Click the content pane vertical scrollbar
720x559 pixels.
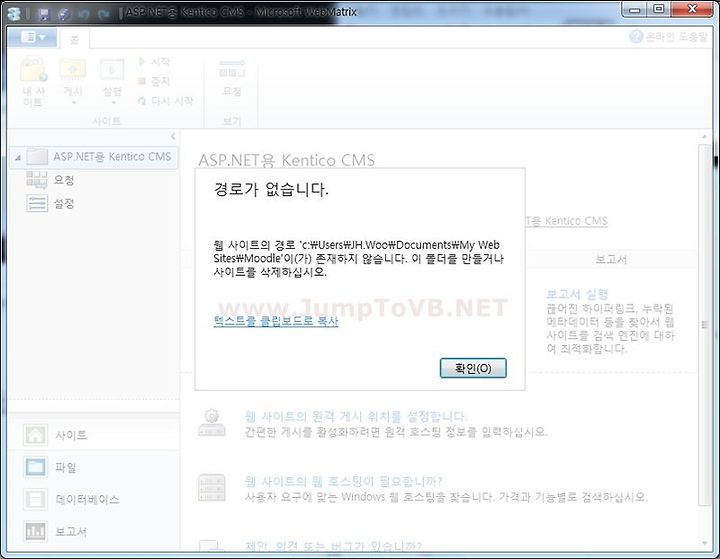[x=704, y=324]
